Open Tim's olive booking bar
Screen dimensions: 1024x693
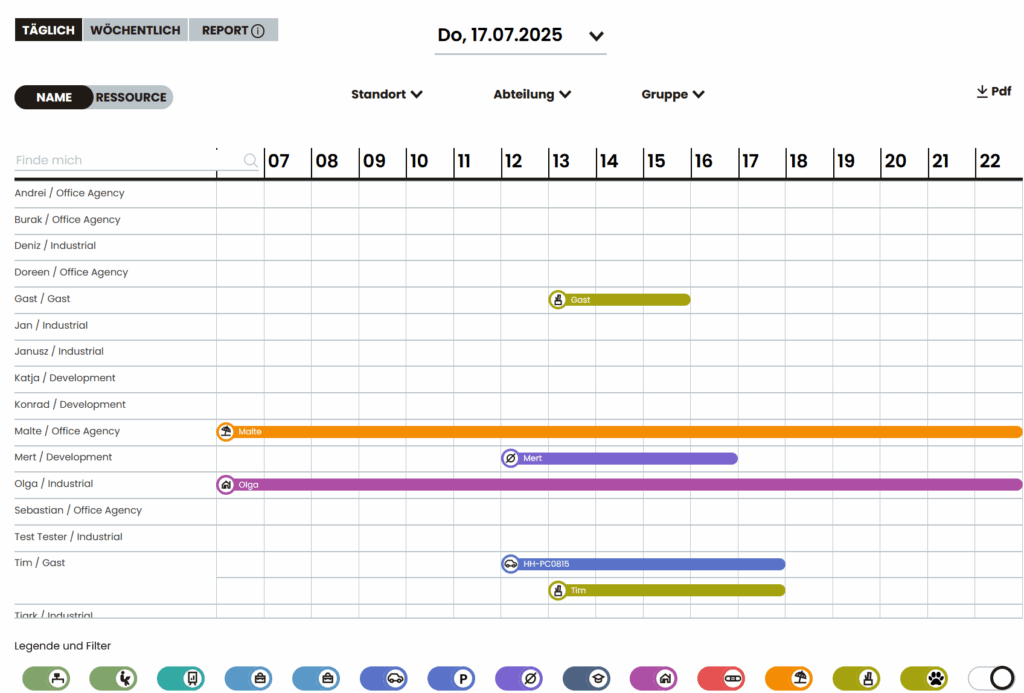click(x=667, y=590)
